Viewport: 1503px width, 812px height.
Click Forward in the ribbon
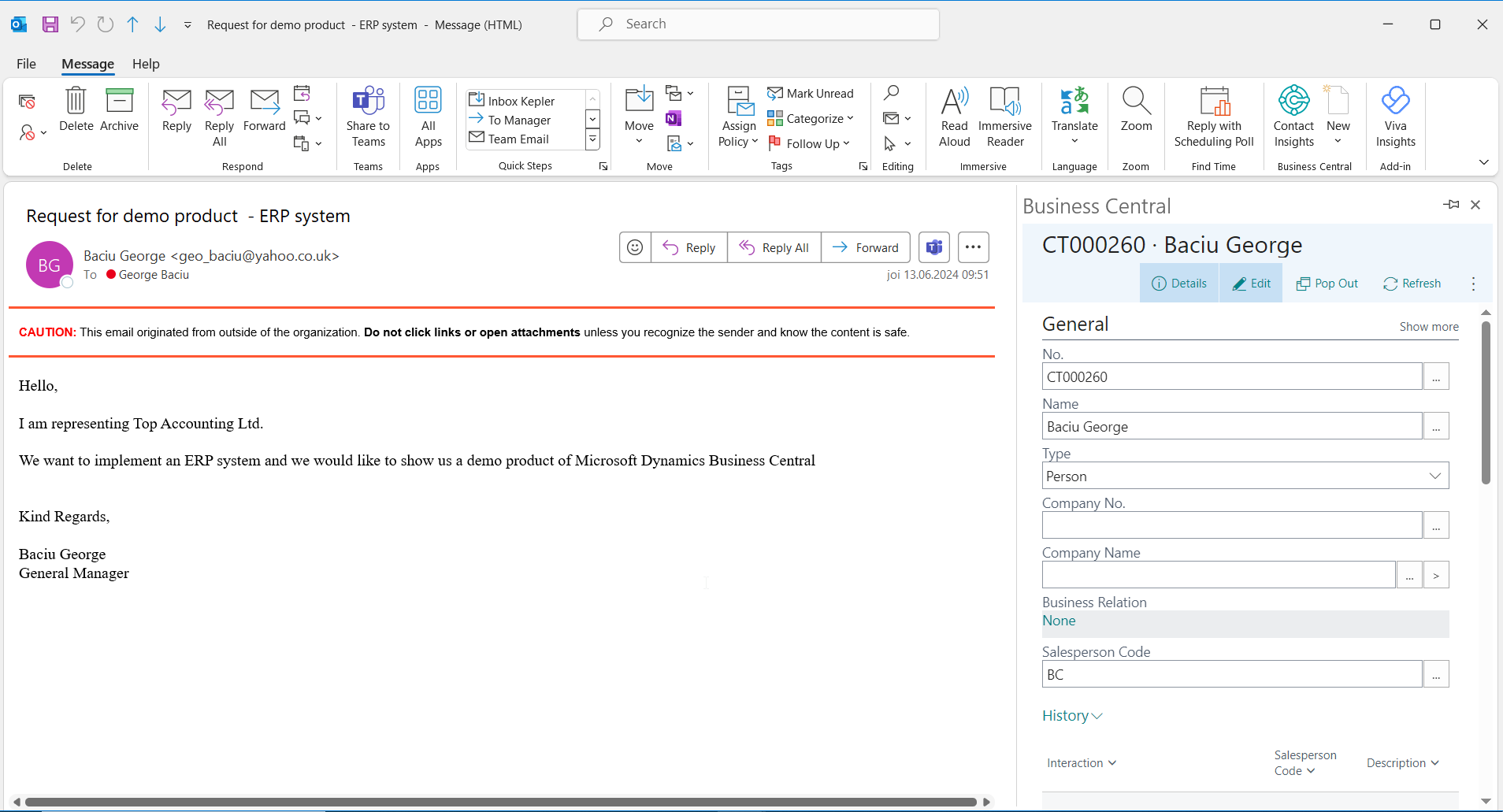(265, 109)
